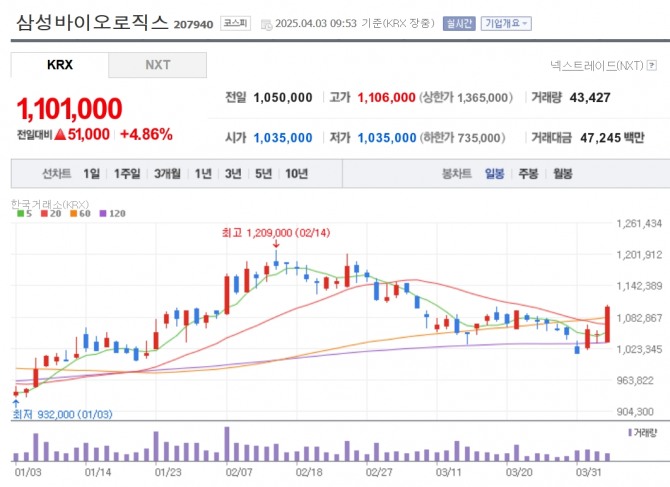This screenshot has width=670, height=487.
Task: Show the 10년 line chart
Action: click(x=297, y=174)
